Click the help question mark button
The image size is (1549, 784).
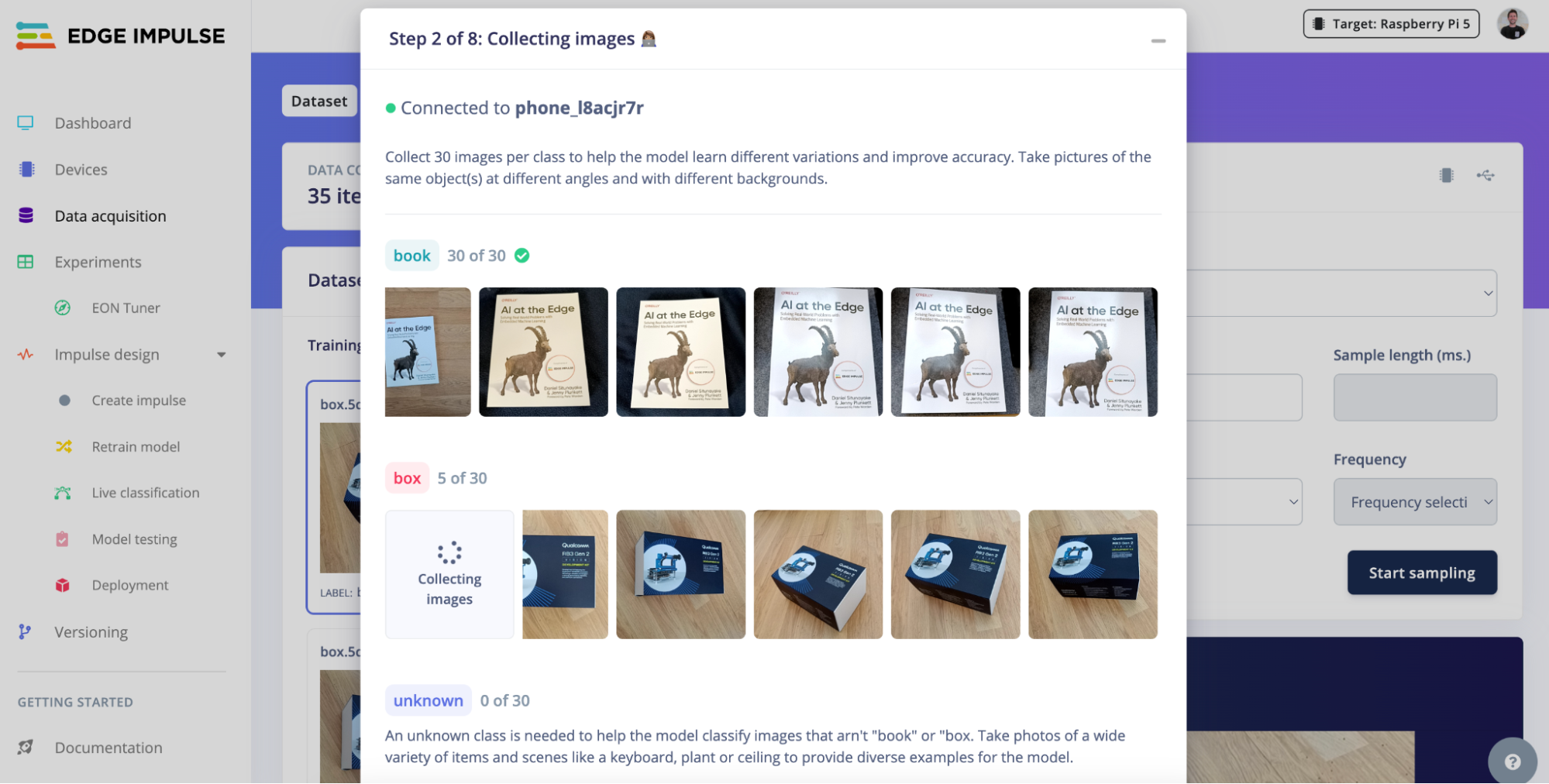click(1512, 762)
